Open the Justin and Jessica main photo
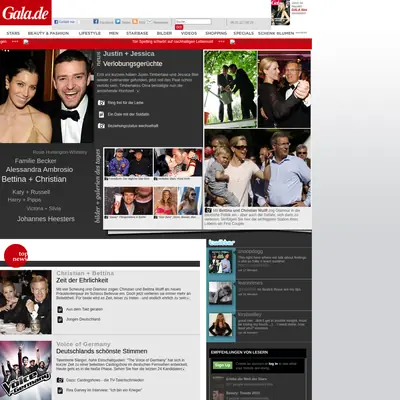This screenshot has width=400, height=400. 47,96
